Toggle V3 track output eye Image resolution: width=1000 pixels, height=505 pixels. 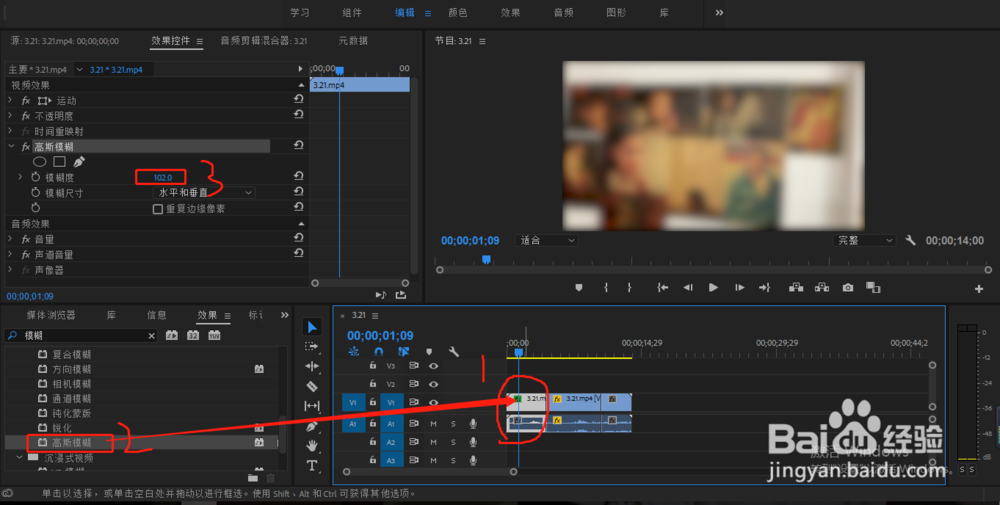(x=434, y=366)
